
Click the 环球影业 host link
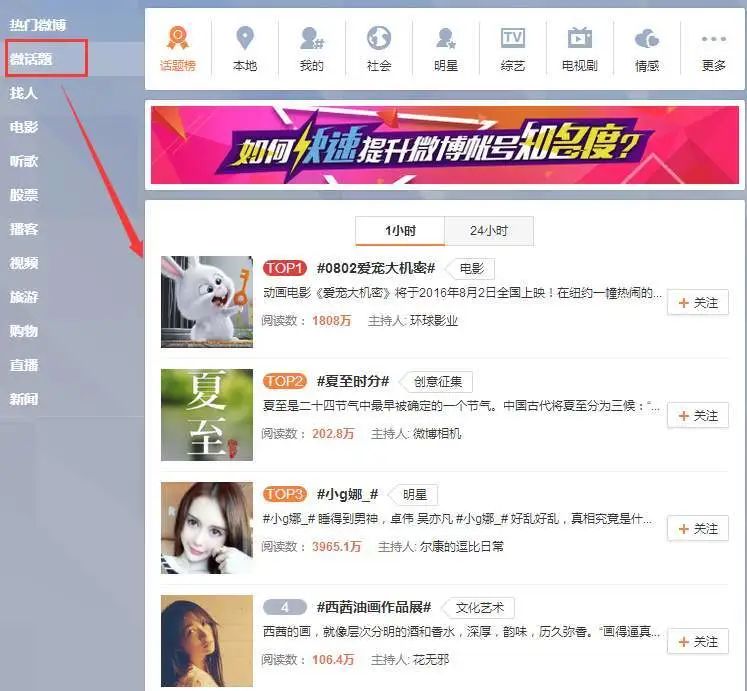click(x=434, y=321)
